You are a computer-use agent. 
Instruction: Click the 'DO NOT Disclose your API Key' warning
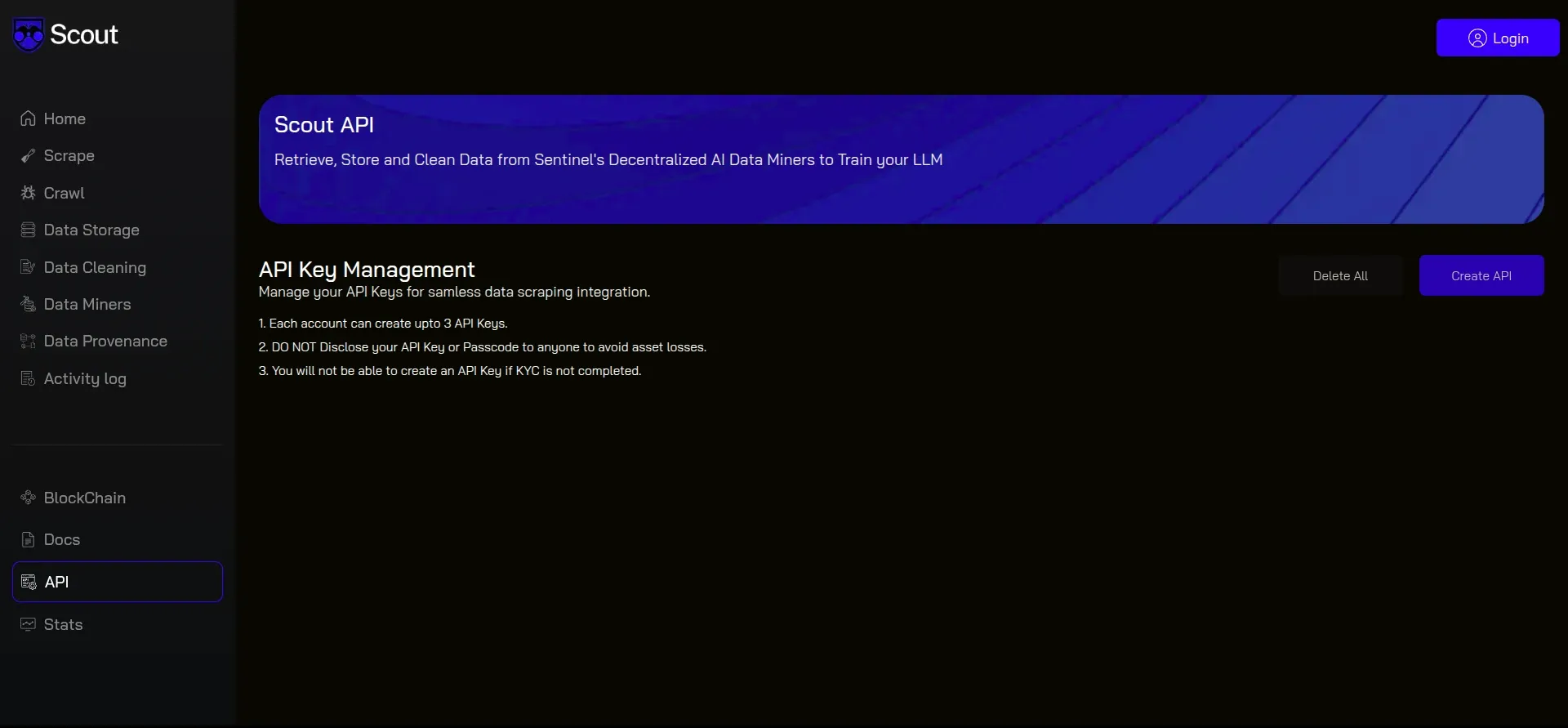(x=483, y=347)
